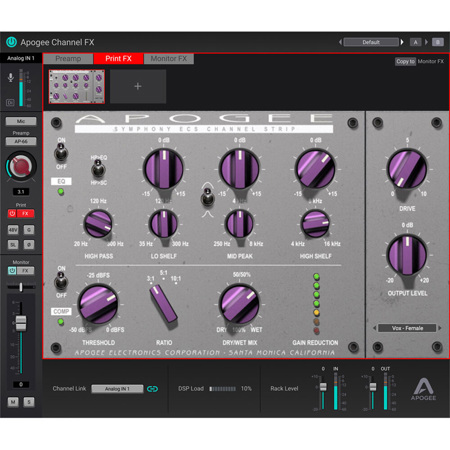
Task: Mute the channel with the M button
Action: click(x=13, y=402)
